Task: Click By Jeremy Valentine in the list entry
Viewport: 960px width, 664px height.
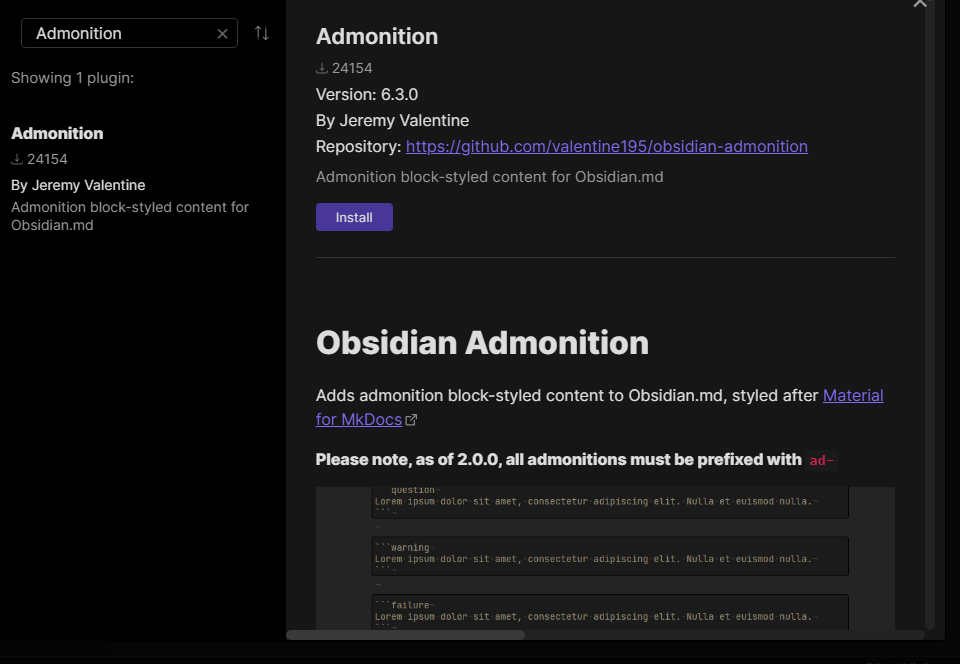Action: pos(78,185)
